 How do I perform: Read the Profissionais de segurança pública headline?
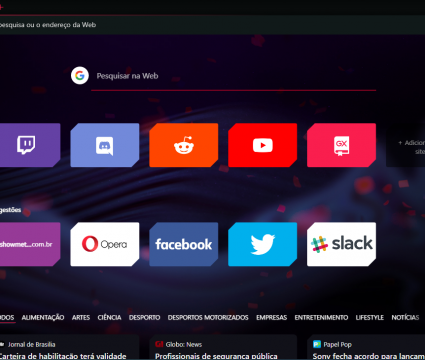[216, 356]
